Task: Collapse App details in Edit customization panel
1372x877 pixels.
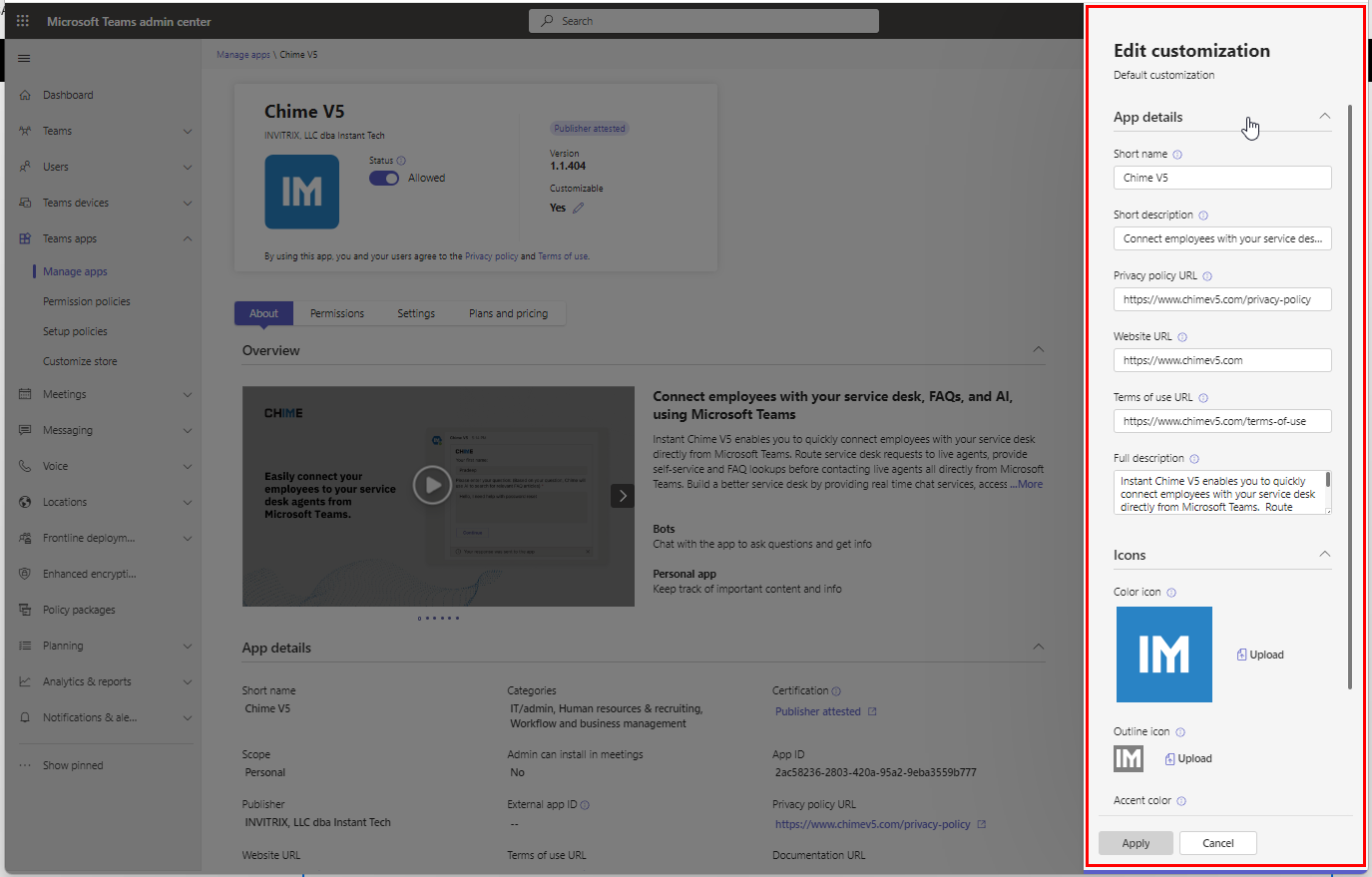Action: tap(1325, 116)
